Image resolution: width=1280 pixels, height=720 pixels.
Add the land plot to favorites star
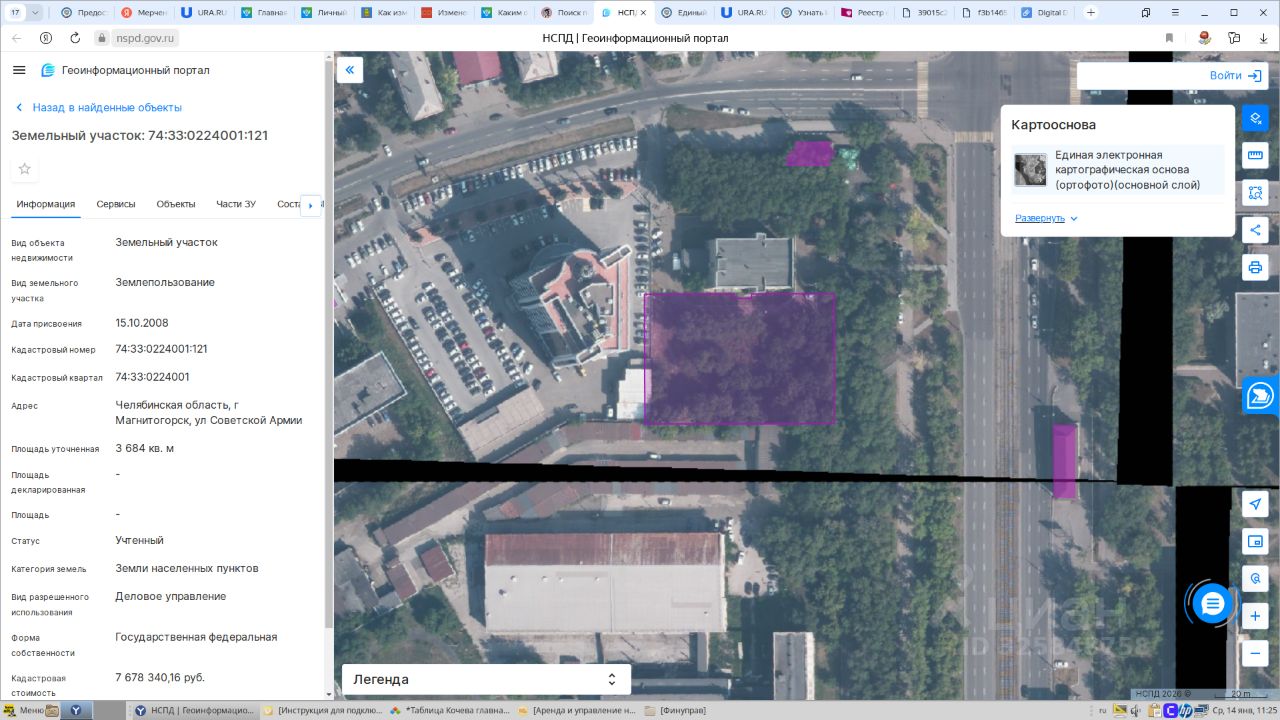click(x=25, y=169)
